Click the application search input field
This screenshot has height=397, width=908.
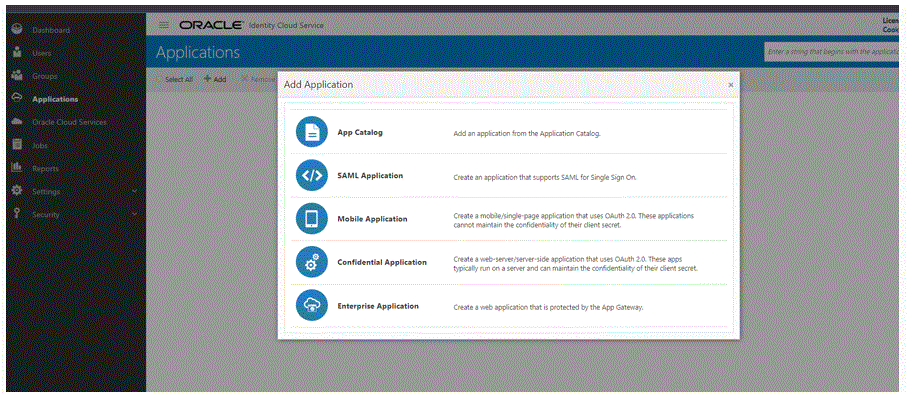tap(832, 52)
